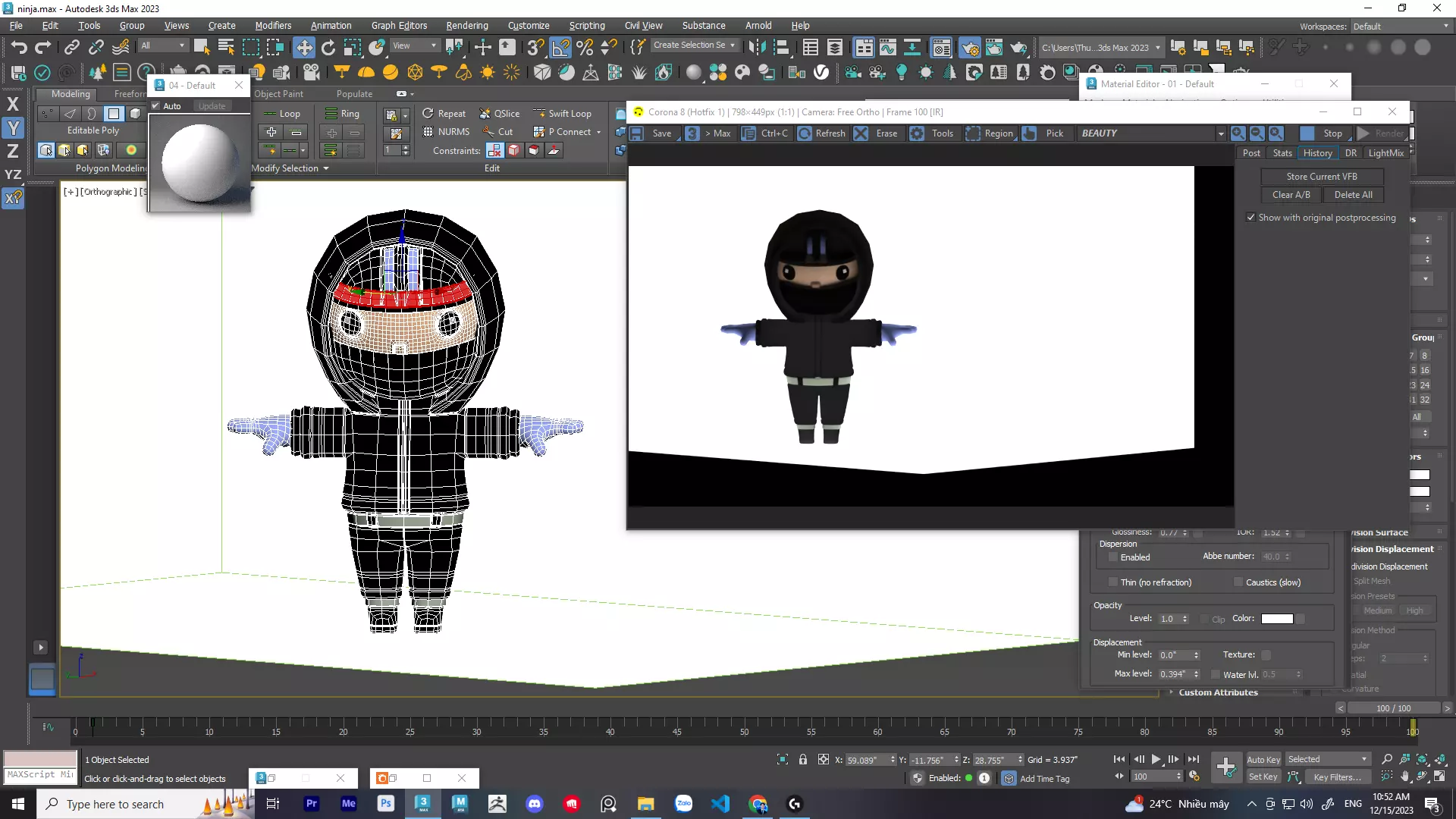
Task: Open the Rendered Frame Window icon
Action: click(994, 48)
